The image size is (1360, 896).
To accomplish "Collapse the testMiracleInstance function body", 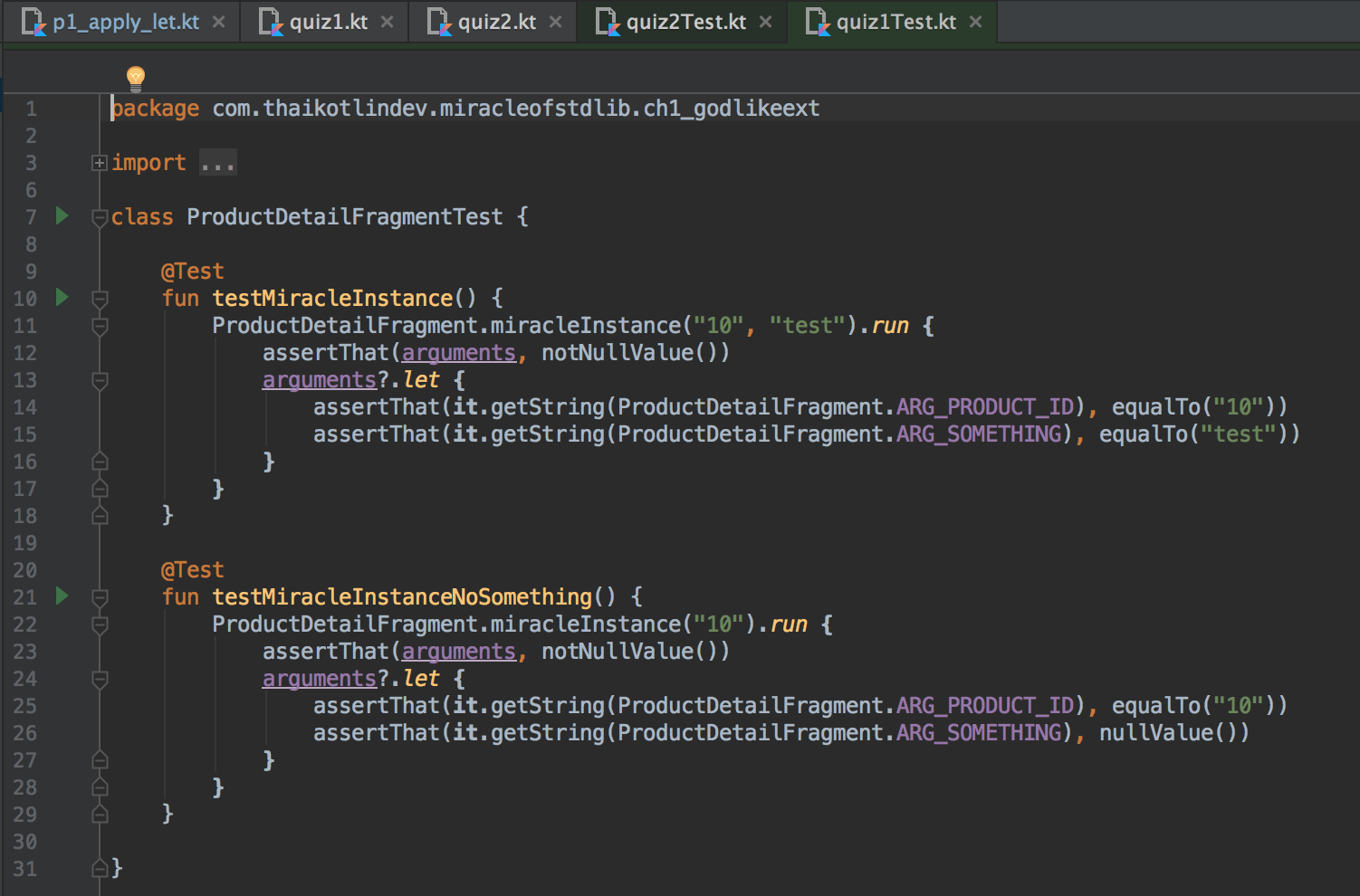I will click(x=100, y=300).
